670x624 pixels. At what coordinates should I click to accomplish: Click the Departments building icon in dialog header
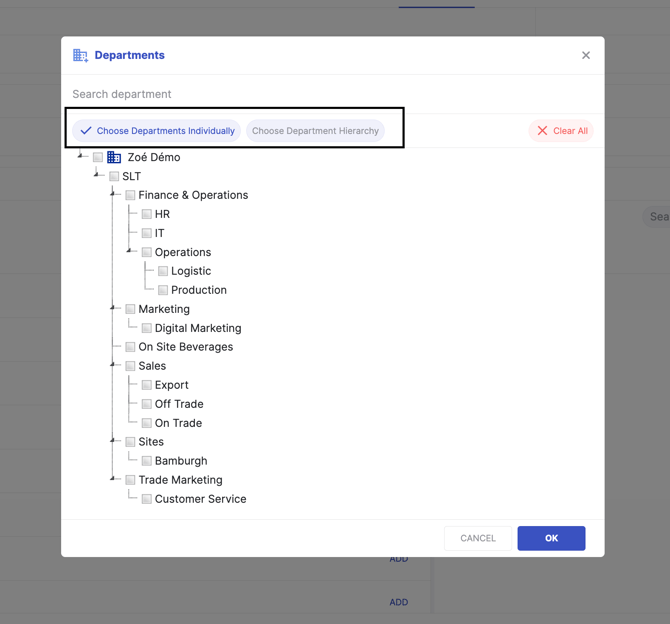80,56
